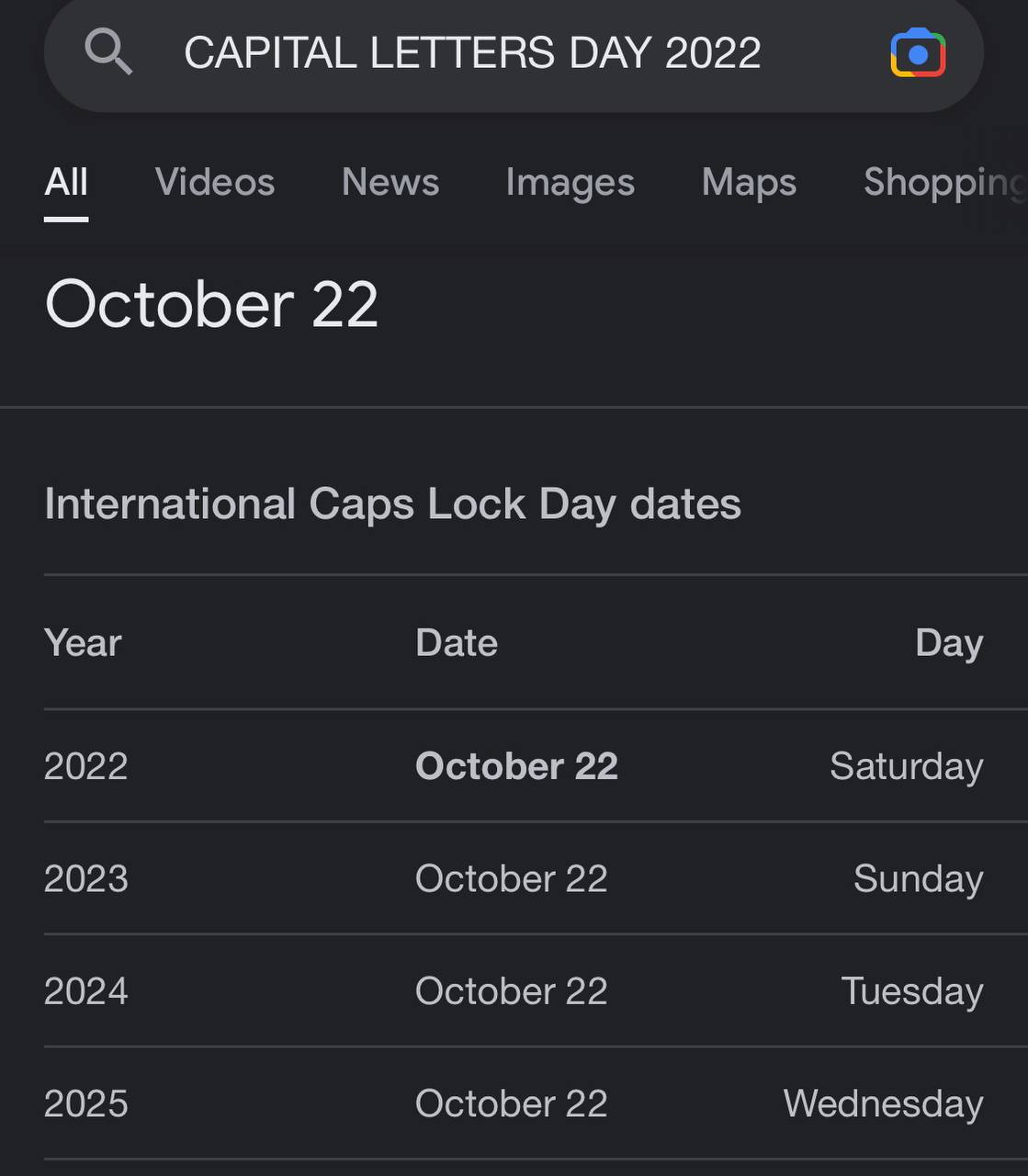This screenshot has width=1028, height=1176.
Task: Click the Day column header
Action: 949,644
